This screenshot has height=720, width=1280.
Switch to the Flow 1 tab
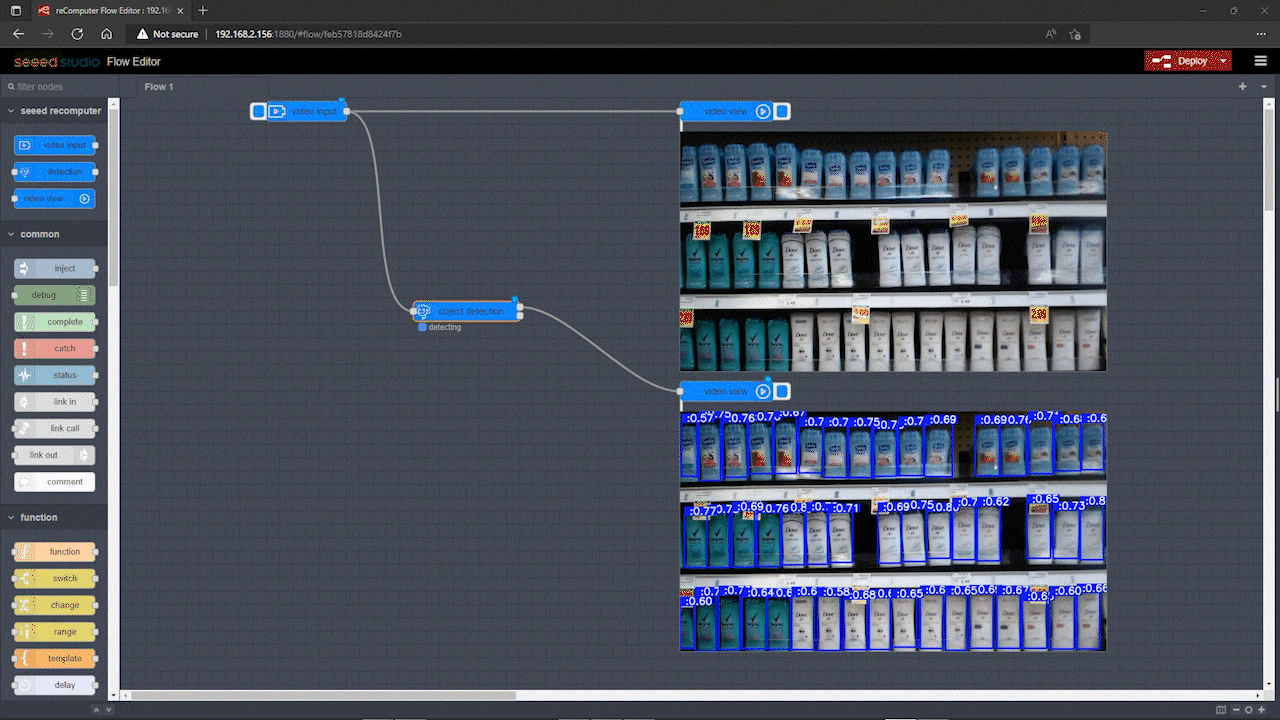[x=159, y=87]
